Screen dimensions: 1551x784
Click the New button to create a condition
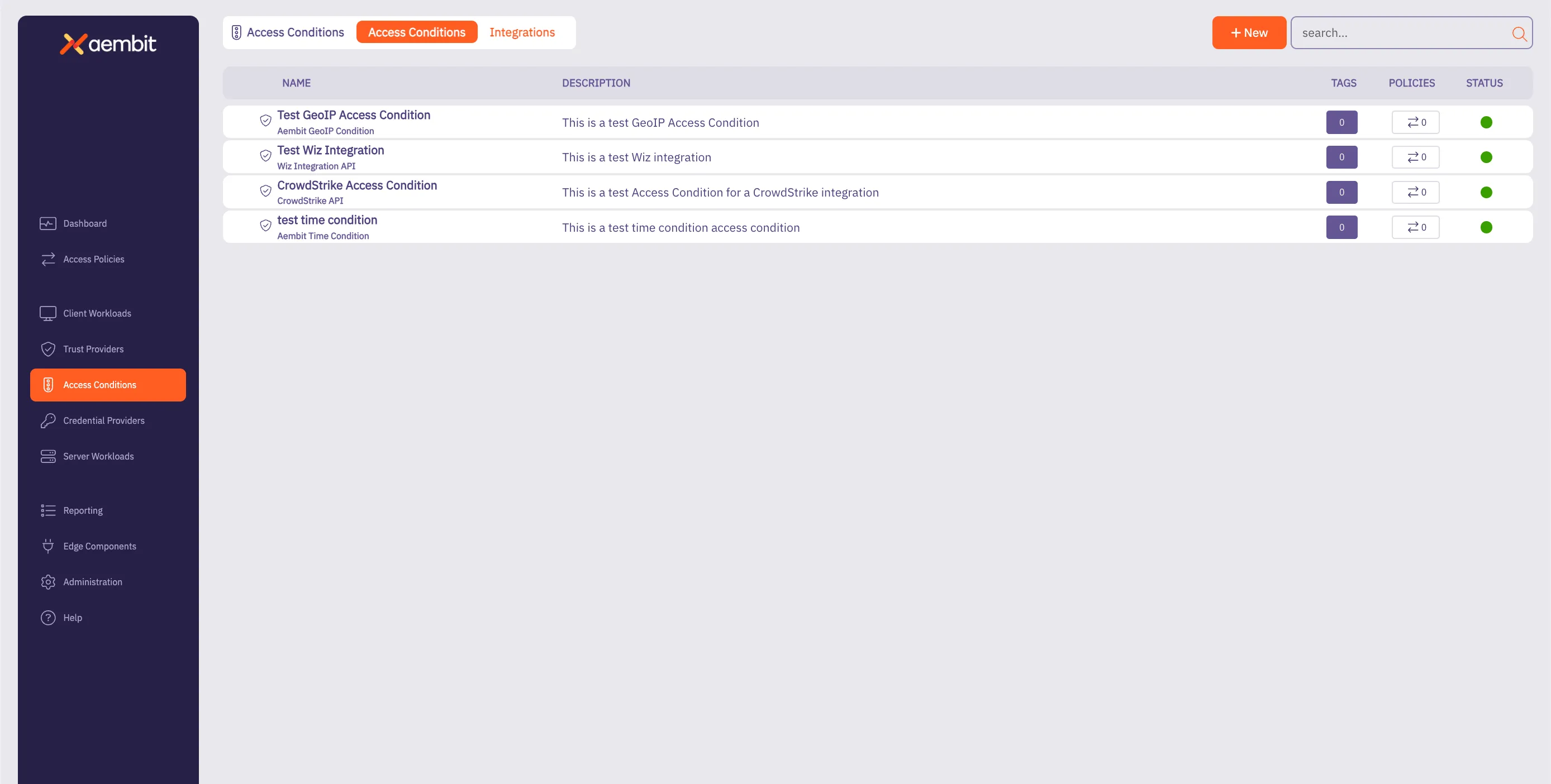point(1249,32)
